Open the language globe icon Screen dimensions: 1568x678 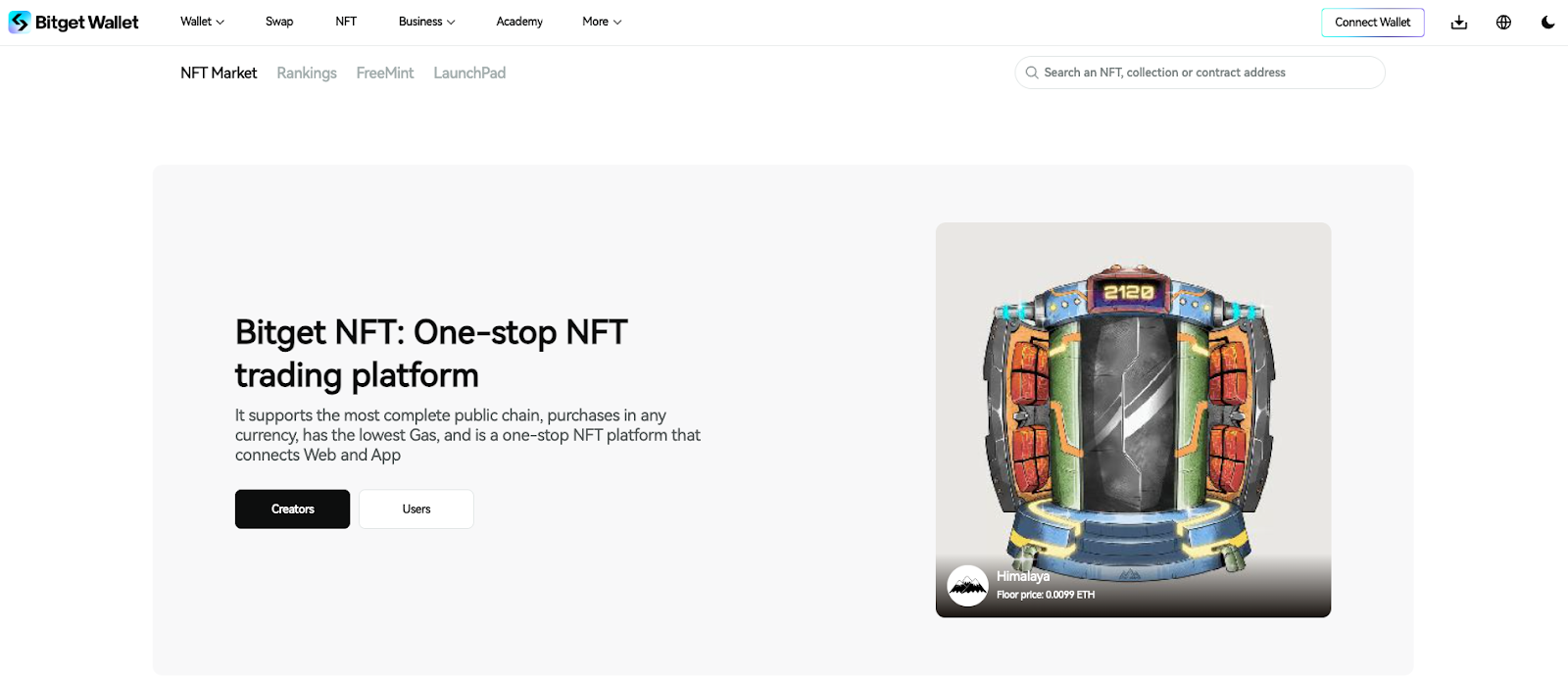tap(1503, 23)
